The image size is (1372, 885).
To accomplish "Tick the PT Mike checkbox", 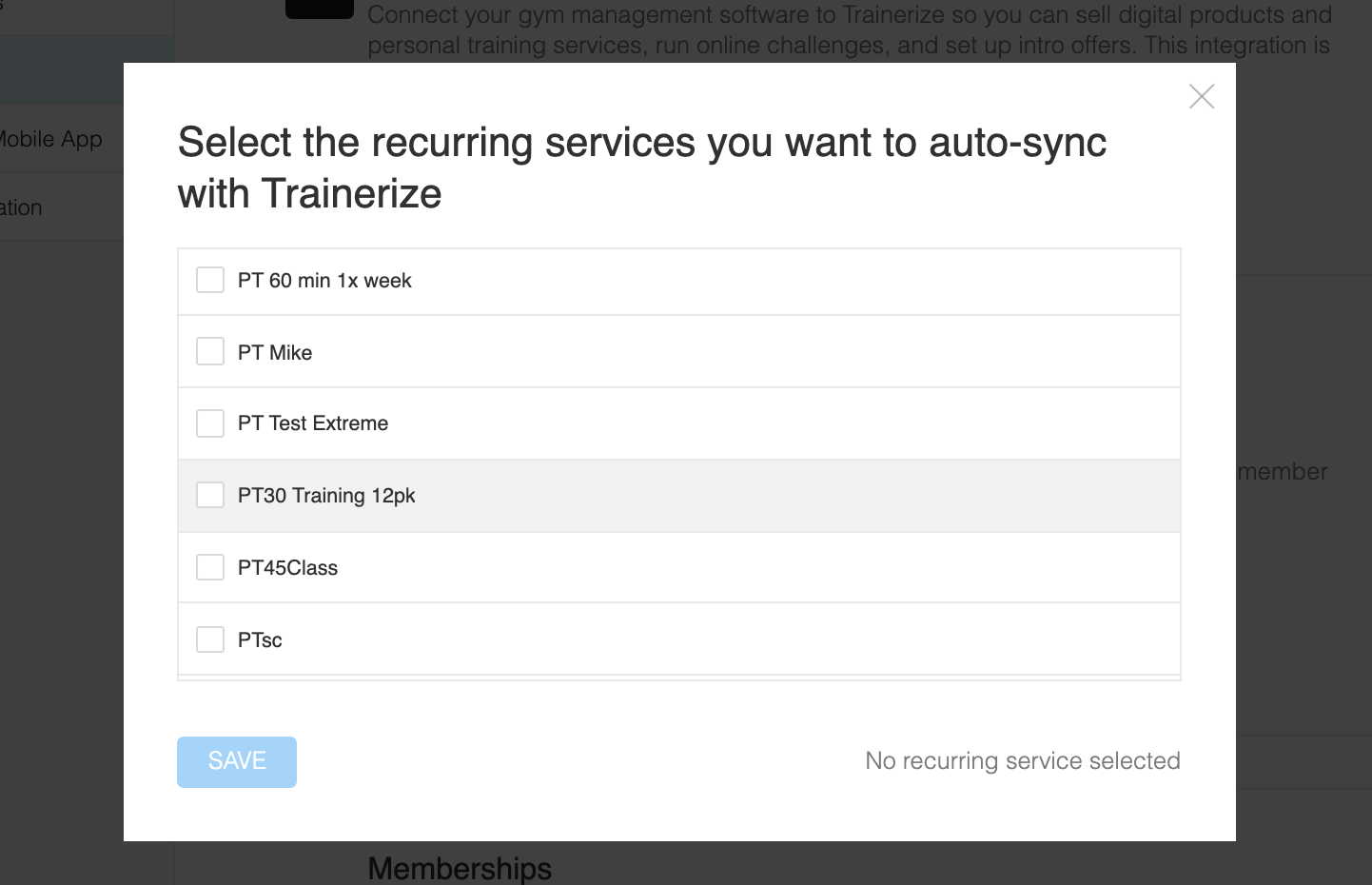I will (x=210, y=351).
